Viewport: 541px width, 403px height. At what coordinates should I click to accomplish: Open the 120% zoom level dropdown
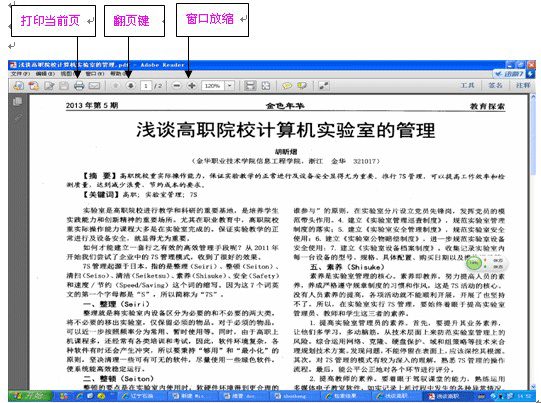(230, 86)
